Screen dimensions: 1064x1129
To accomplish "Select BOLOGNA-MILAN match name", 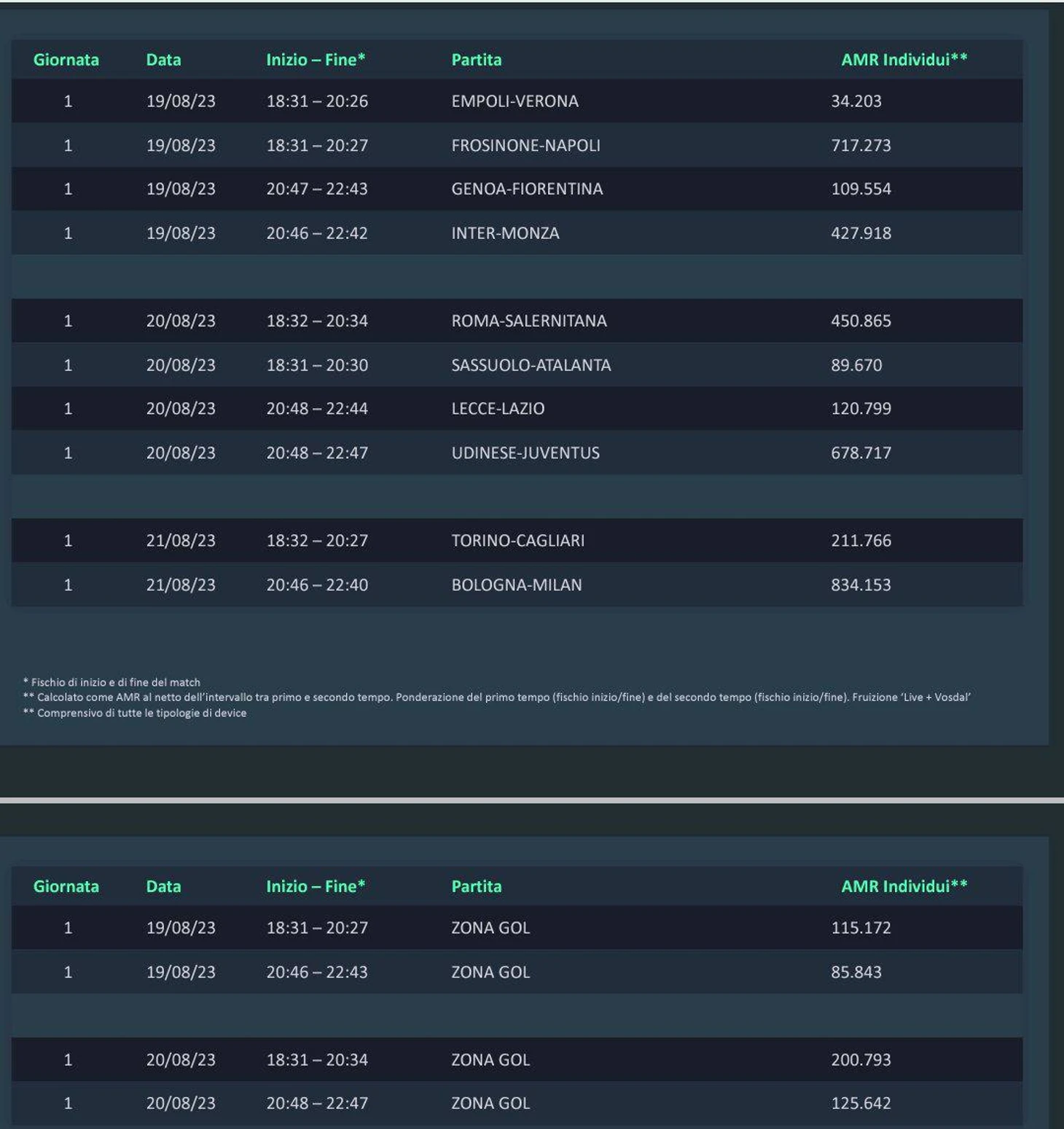I will [517, 585].
